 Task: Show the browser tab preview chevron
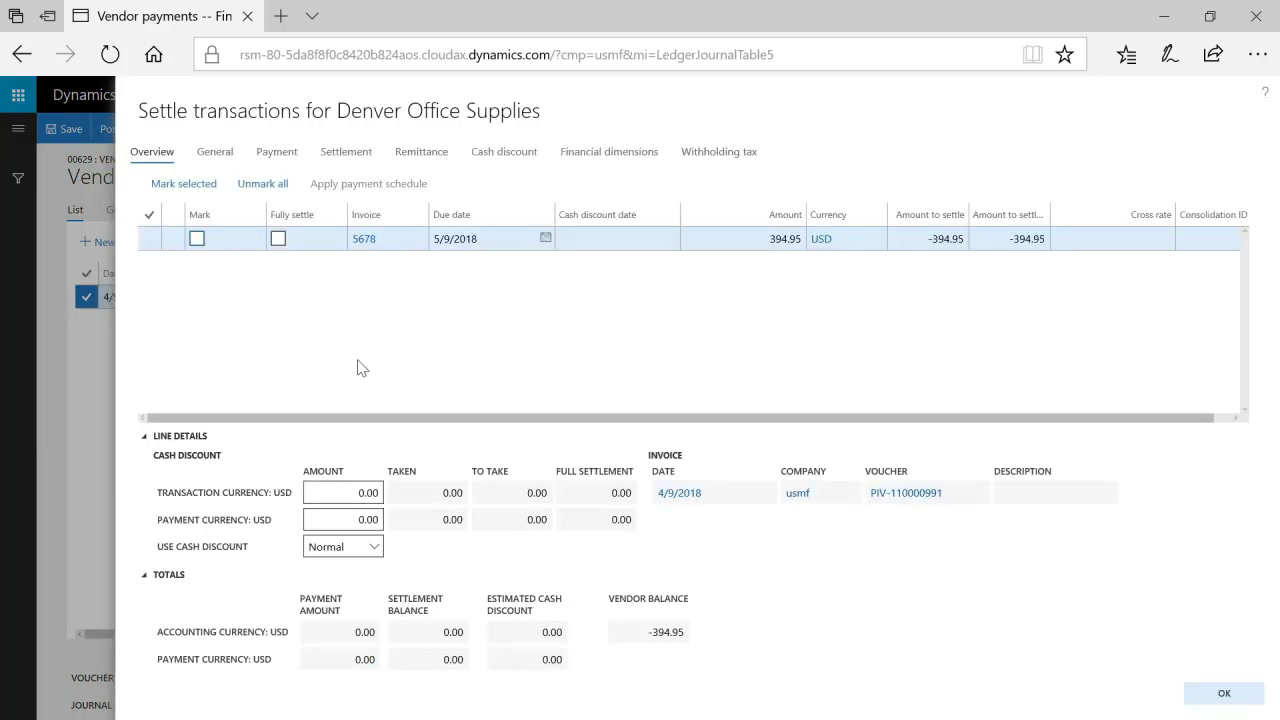point(312,16)
